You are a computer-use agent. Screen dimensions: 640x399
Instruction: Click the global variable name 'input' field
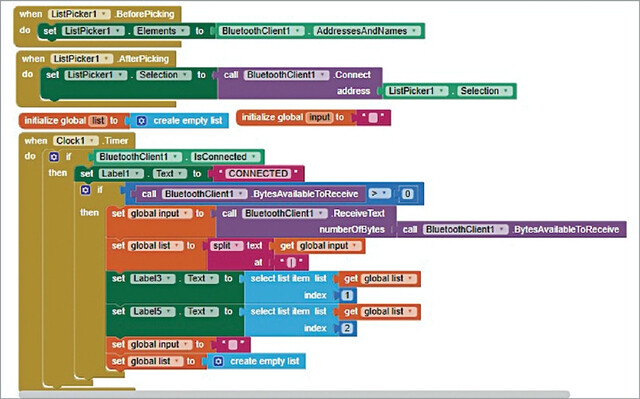(319, 117)
